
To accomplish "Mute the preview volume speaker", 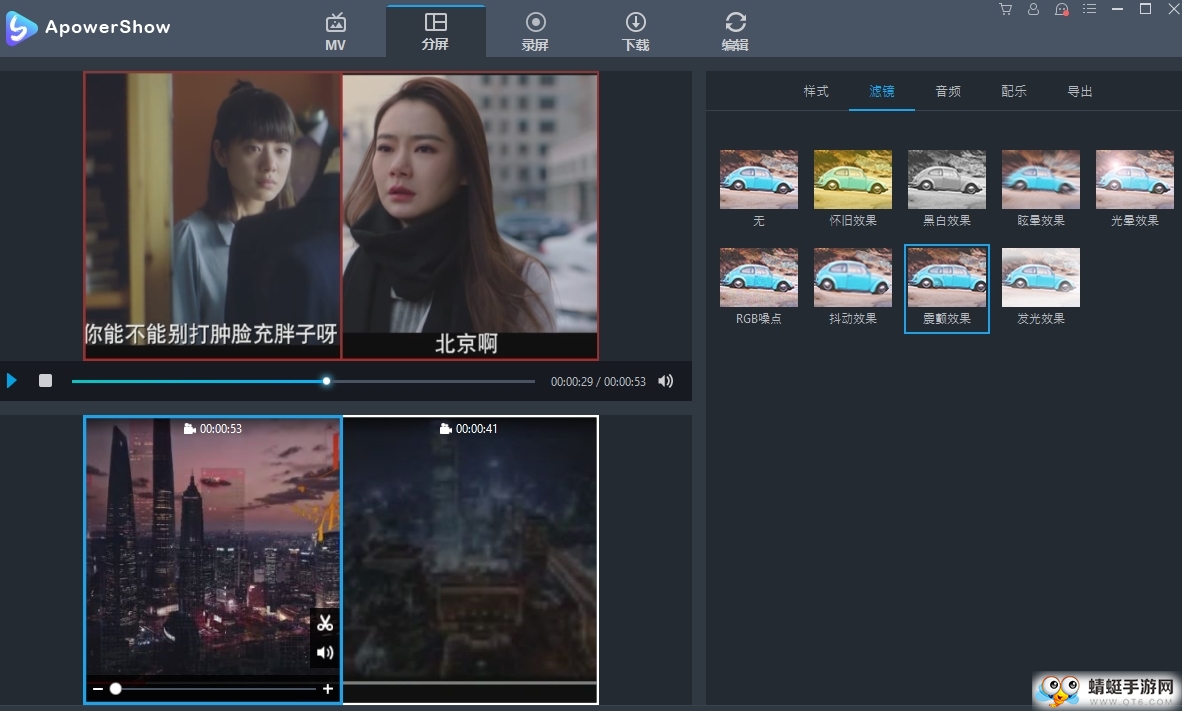I will 666,382.
